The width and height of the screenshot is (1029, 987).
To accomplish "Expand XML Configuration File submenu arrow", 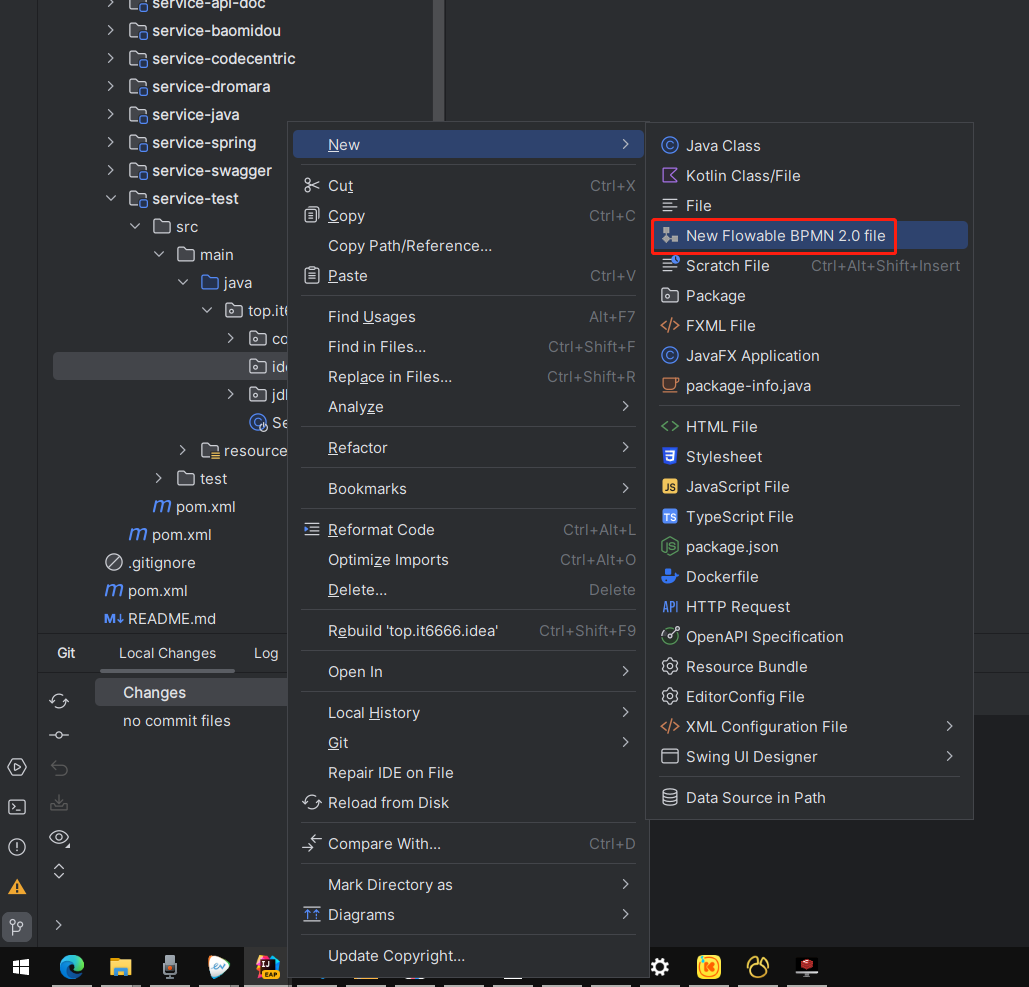I will click(950, 726).
